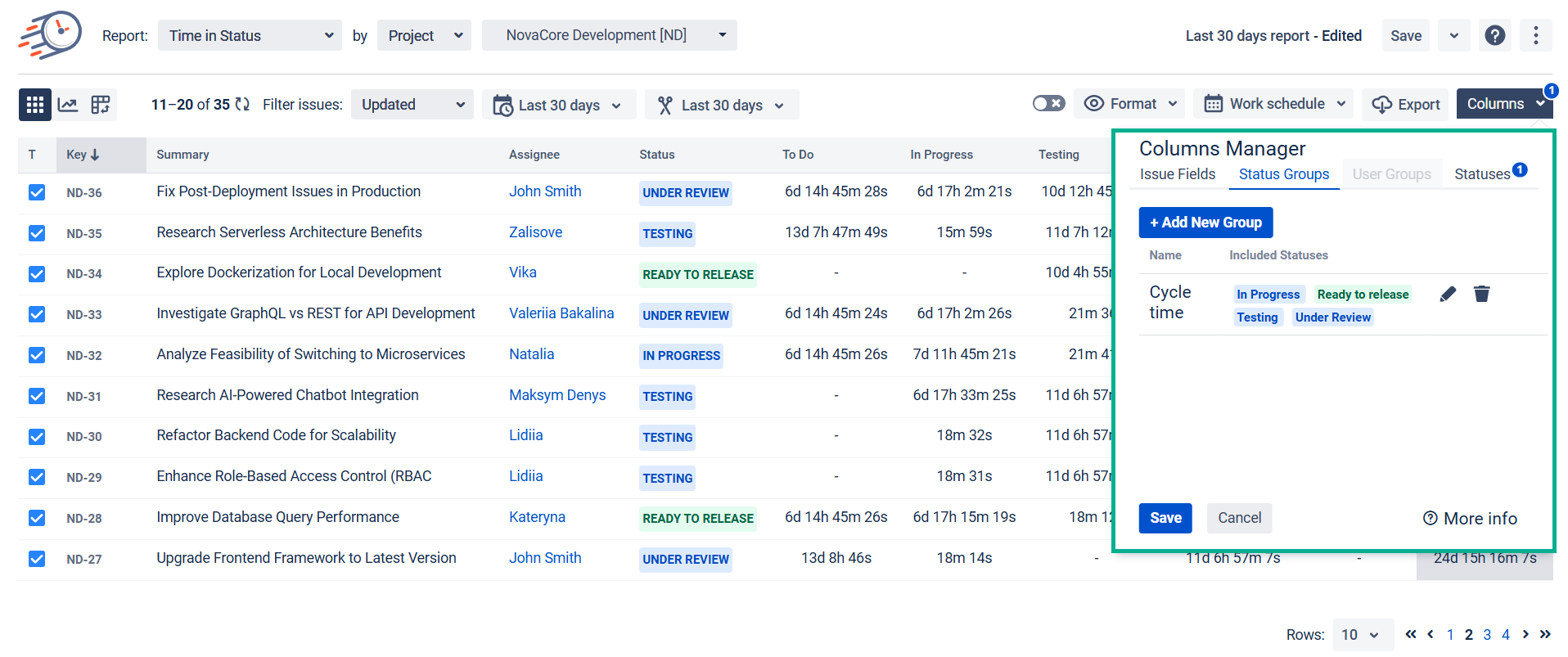Screen dimensions: 1568x657
Task: Expand the NovaCore Development project dropdown
Action: pos(609,35)
